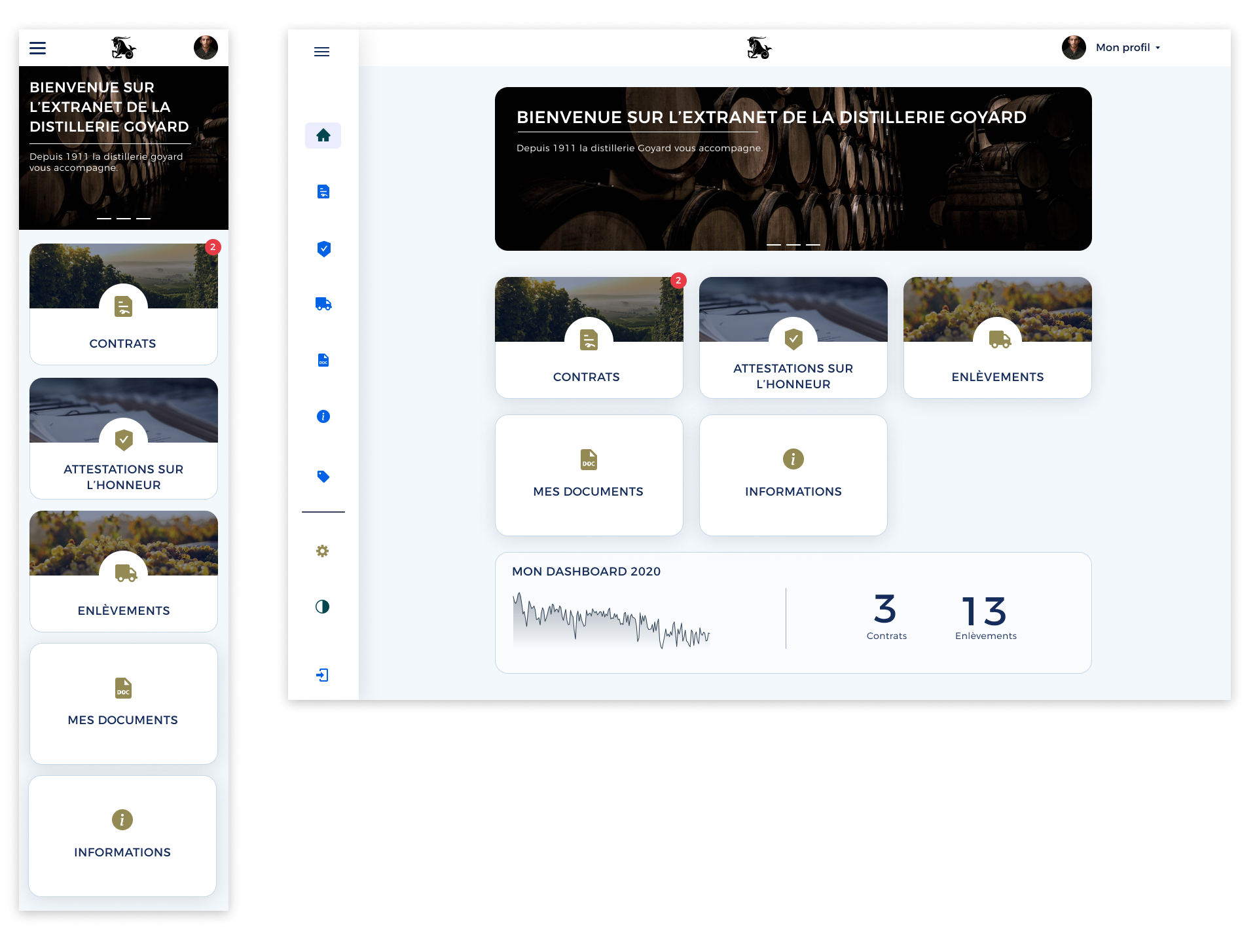Viewport: 1257px width, 952px height.
Task: Open the INFORMATIONS desktop card
Action: (x=793, y=475)
